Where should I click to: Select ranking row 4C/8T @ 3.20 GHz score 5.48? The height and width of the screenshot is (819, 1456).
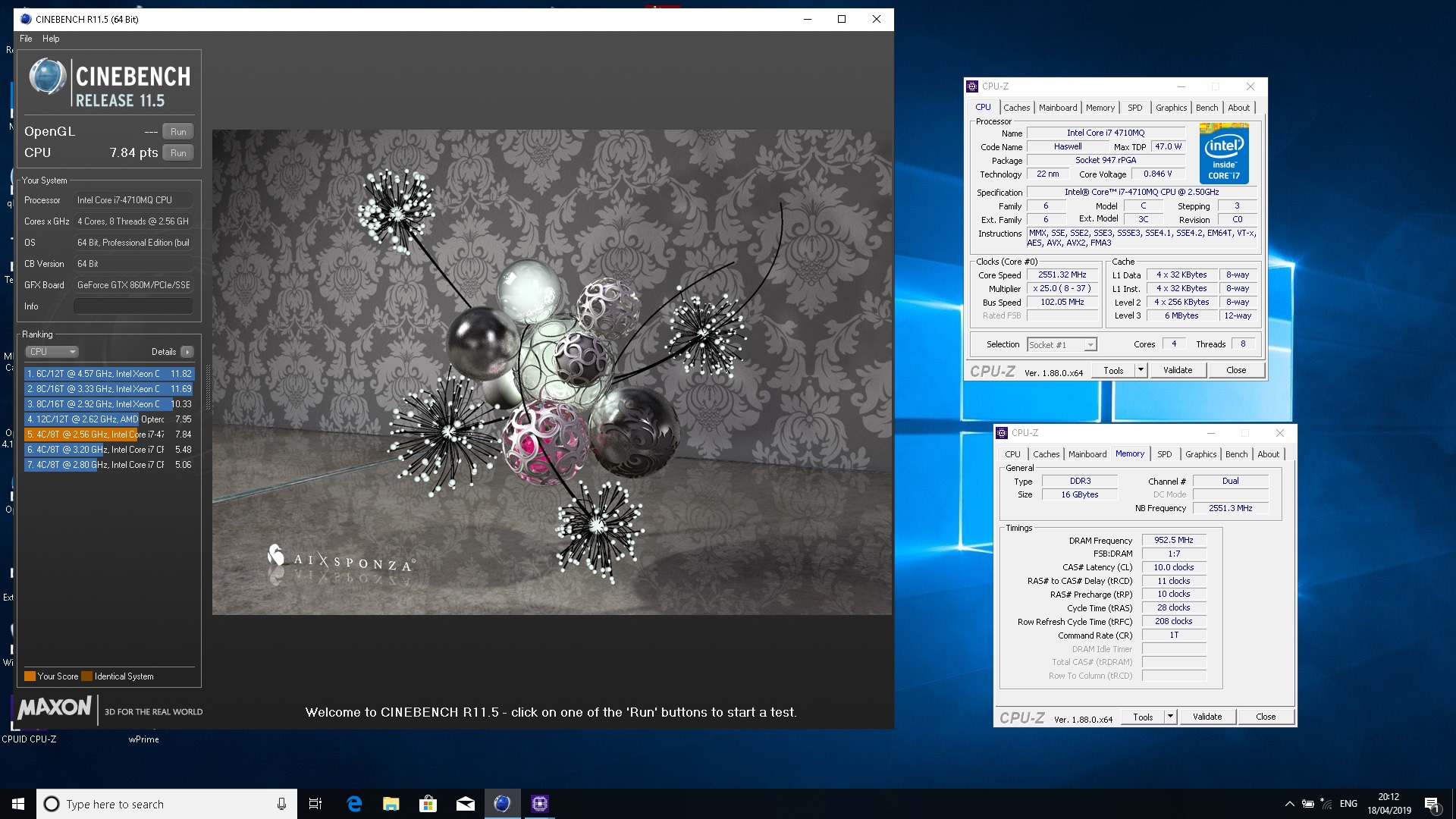tap(109, 450)
